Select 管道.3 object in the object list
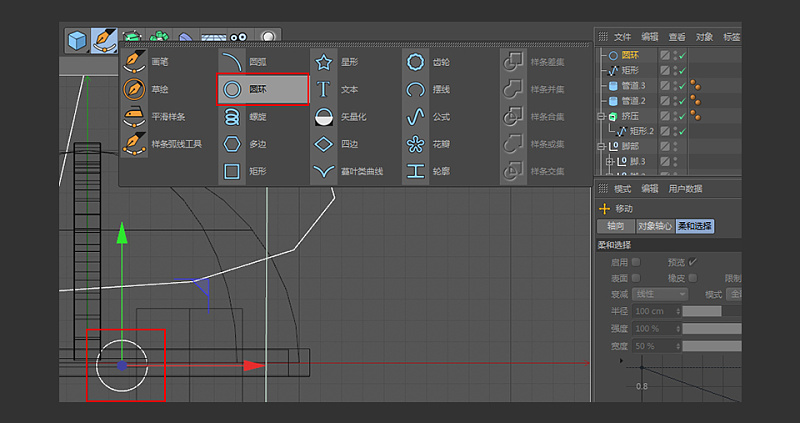 [x=633, y=86]
